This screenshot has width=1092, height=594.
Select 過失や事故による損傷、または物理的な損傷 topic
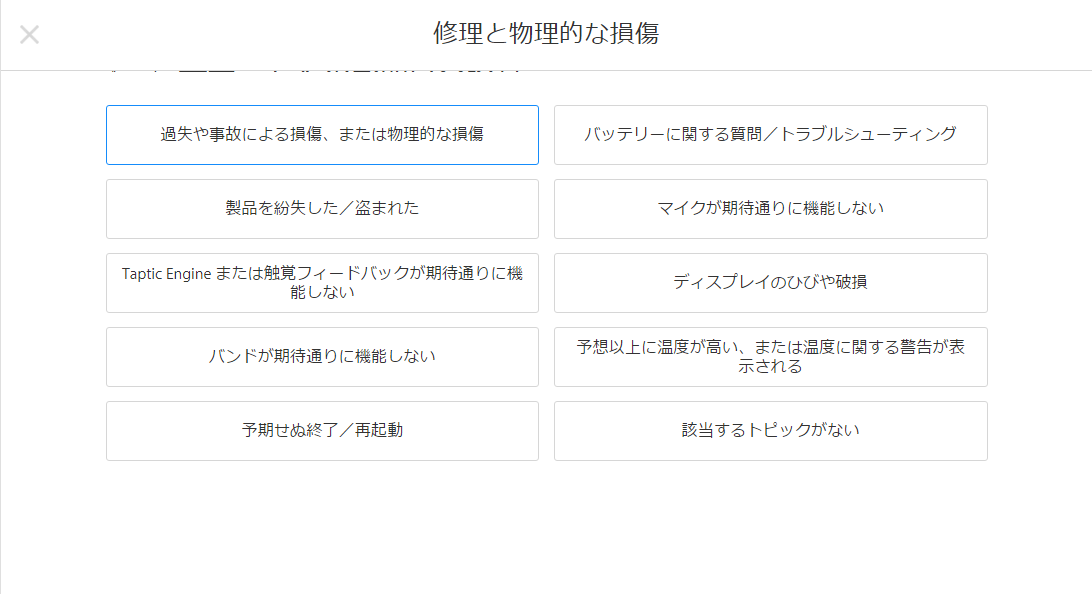tap(322, 135)
